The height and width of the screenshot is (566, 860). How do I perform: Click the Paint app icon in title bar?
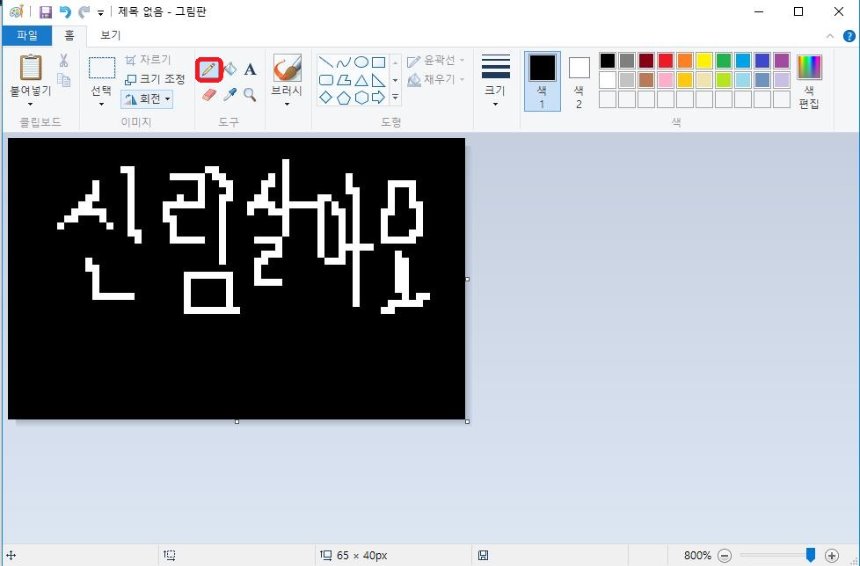coord(16,12)
